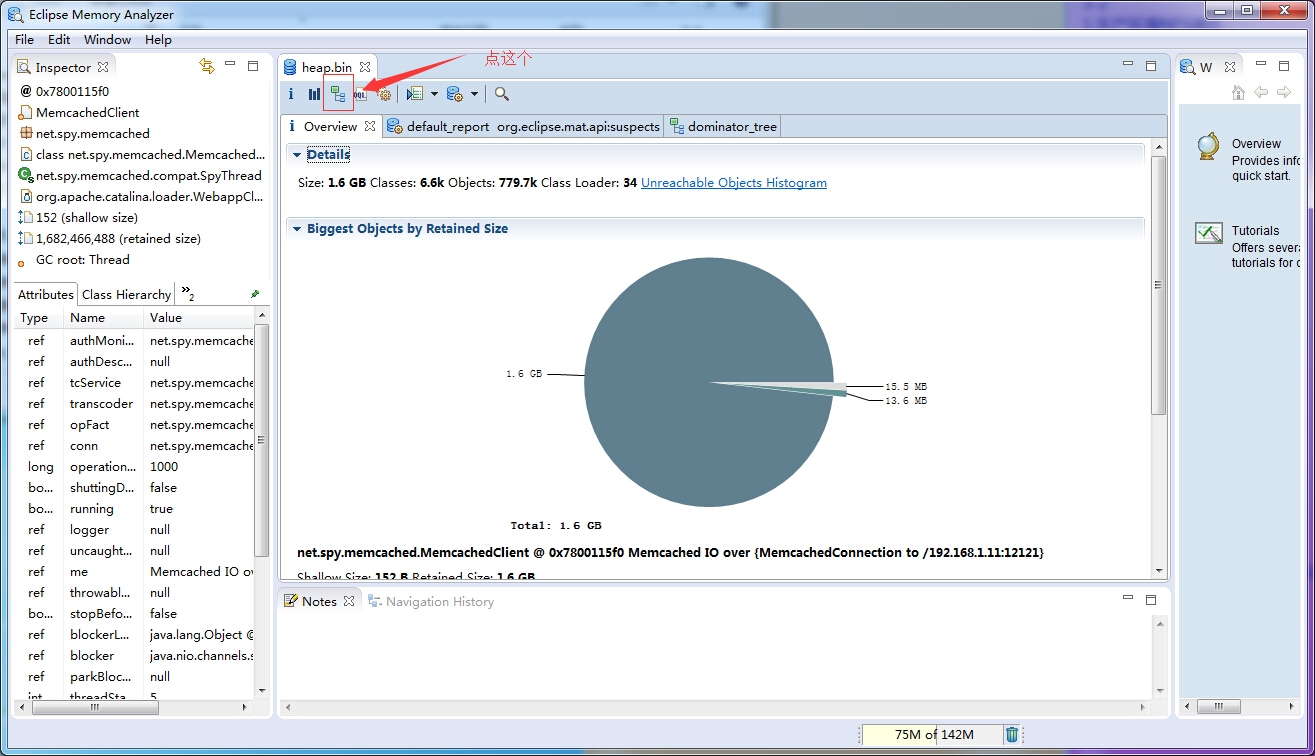Image resolution: width=1315 pixels, height=756 pixels.
Task: Open the Window menu
Action: [107, 40]
